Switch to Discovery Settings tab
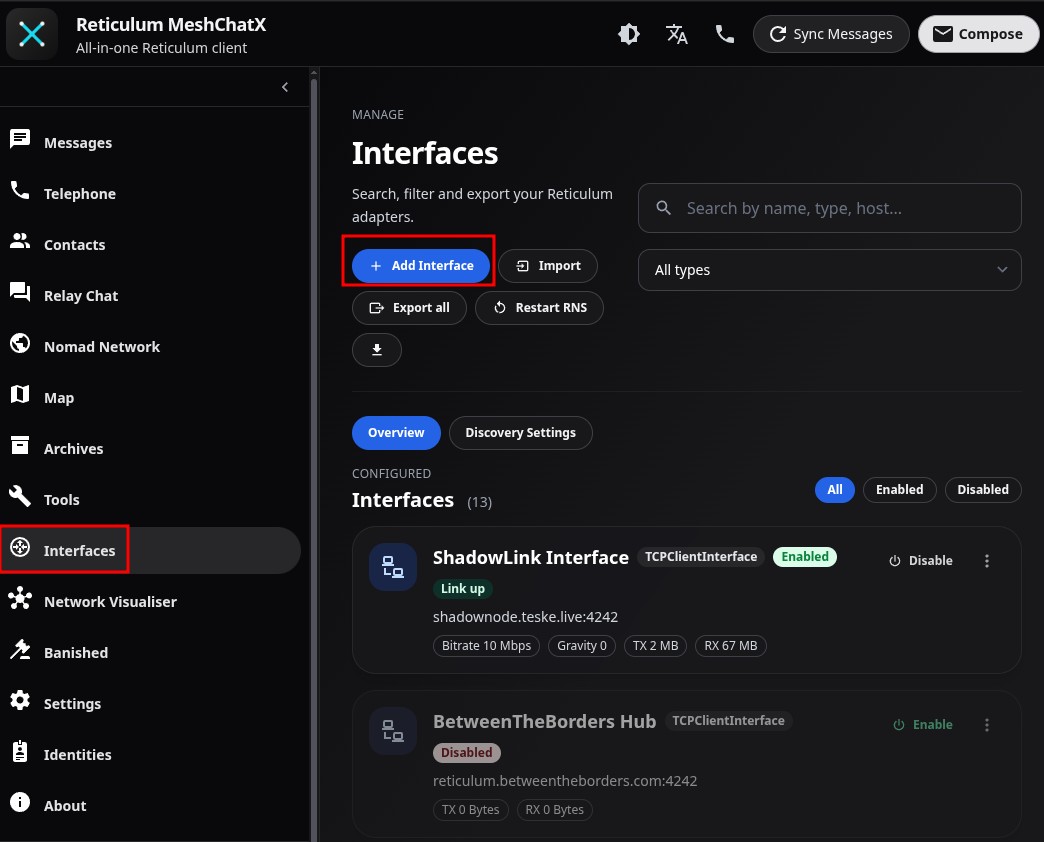This screenshot has height=842, width=1044. pos(521,433)
